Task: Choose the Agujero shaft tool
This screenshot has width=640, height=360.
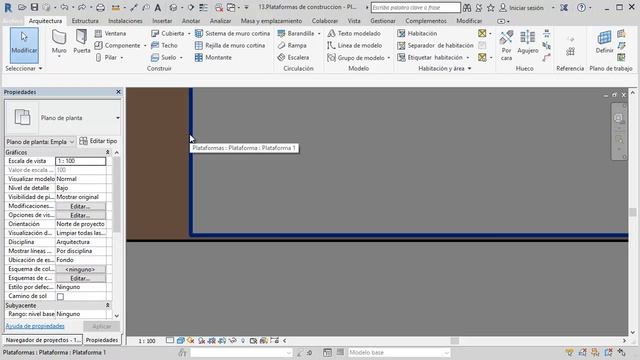Action: click(528, 42)
